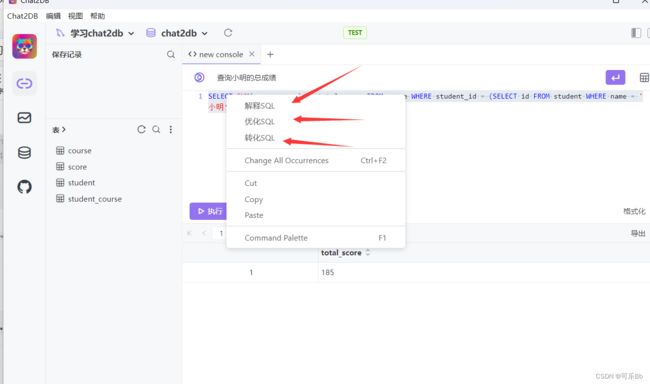This screenshot has width=650, height=384.
Task: Click search icon in tables panel header
Action: click(x=156, y=129)
